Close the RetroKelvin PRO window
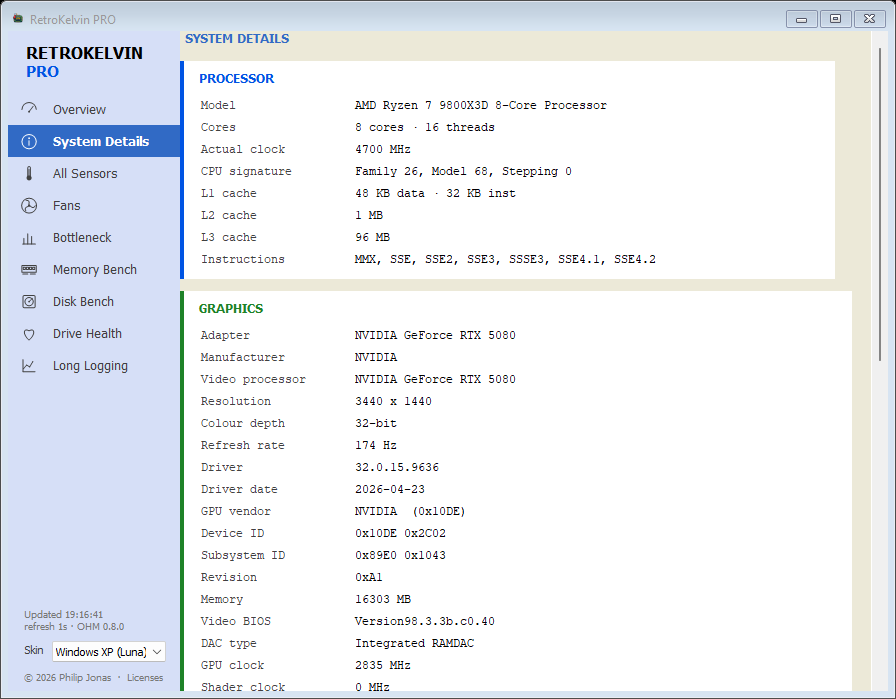 click(869, 19)
